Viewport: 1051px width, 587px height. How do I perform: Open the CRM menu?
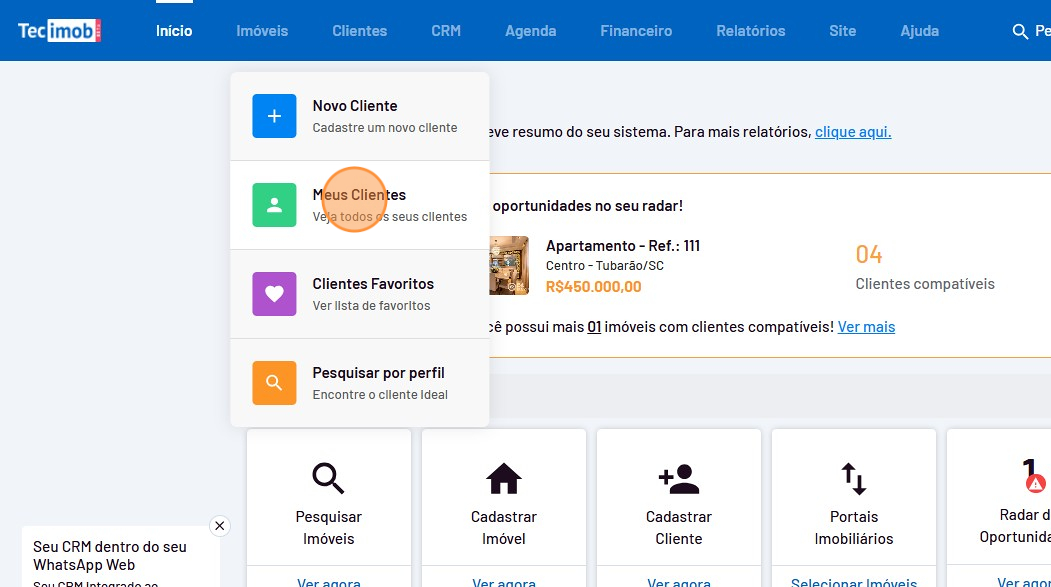coord(446,31)
